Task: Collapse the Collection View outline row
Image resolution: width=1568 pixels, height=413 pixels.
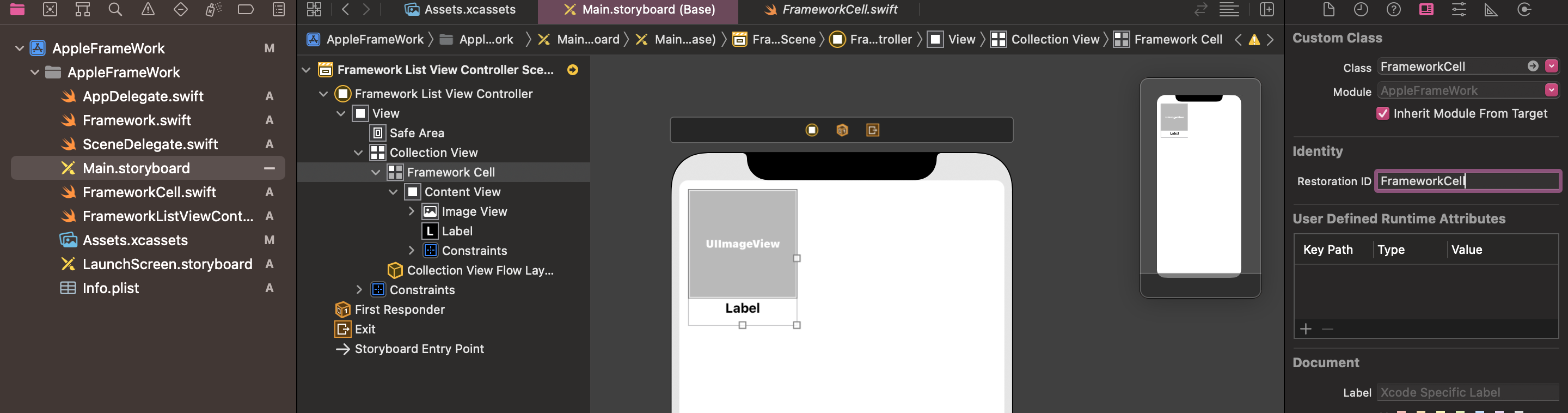Action: (359, 152)
